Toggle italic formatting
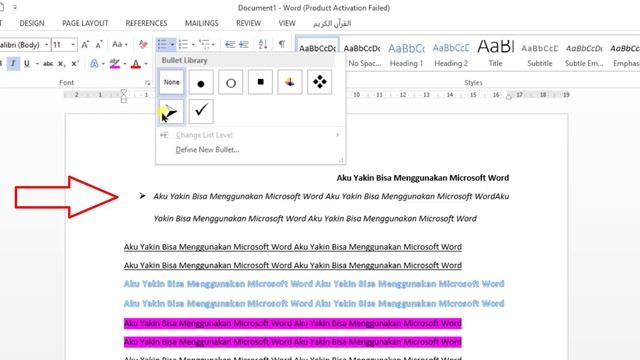This screenshot has height=360, width=640. click(x=13, y=64)
